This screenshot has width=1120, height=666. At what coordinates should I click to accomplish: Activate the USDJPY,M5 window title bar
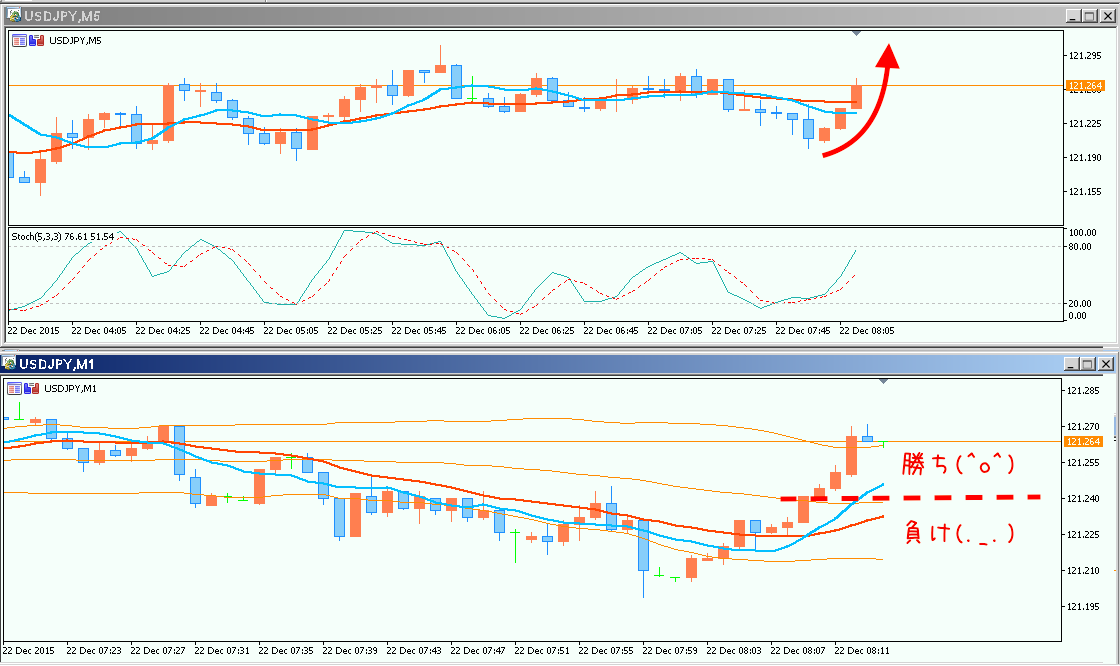pyautogui.click(x=500, y=15)
